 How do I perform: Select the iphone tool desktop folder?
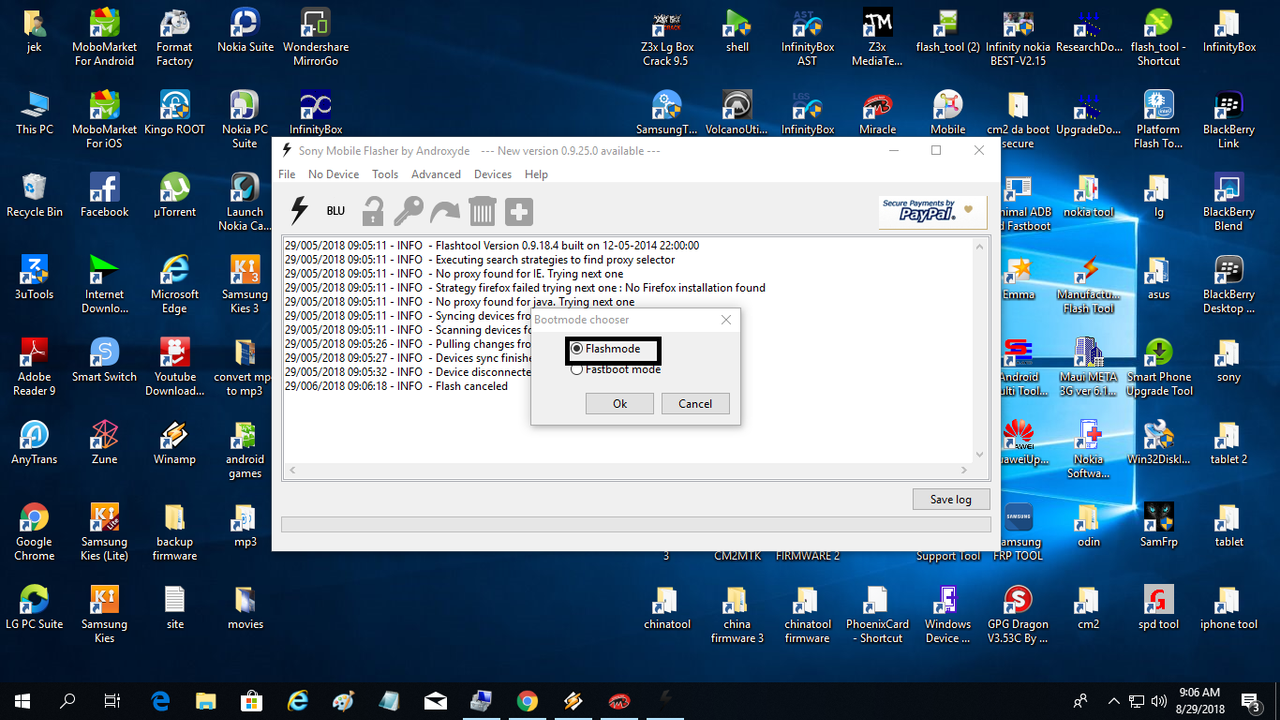point(1229,607)
